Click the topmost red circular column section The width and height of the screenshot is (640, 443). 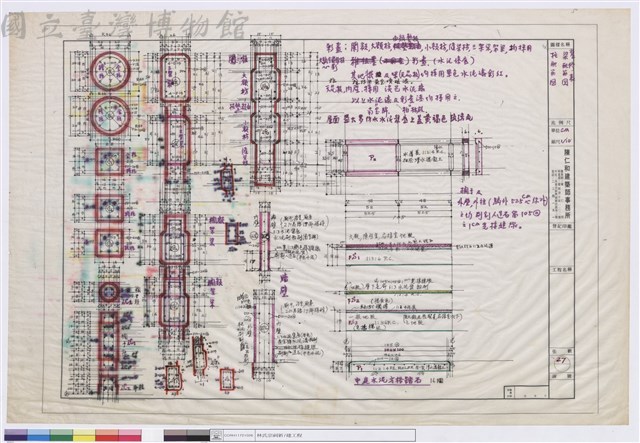pyautogui.click(x=110, y=71)
